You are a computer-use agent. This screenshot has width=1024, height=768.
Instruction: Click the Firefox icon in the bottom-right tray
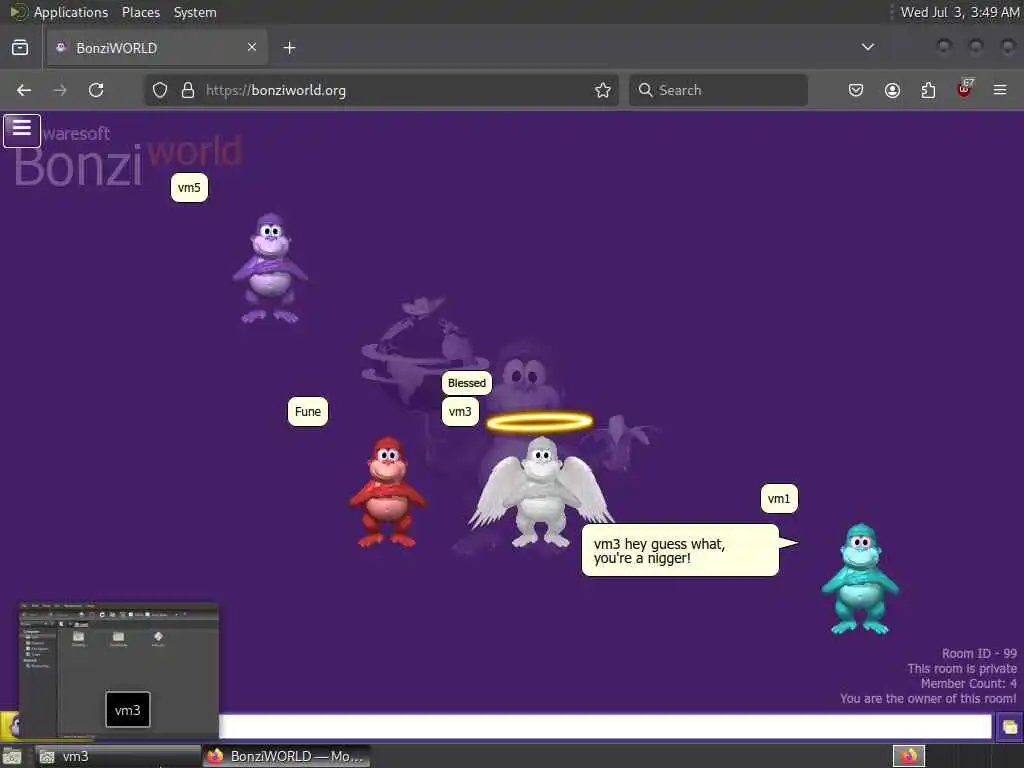coord(908,756)
